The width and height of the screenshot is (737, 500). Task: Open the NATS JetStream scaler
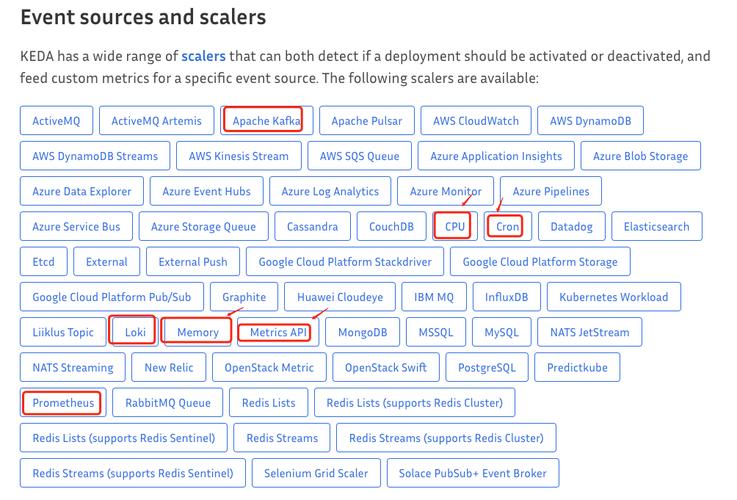589,332
